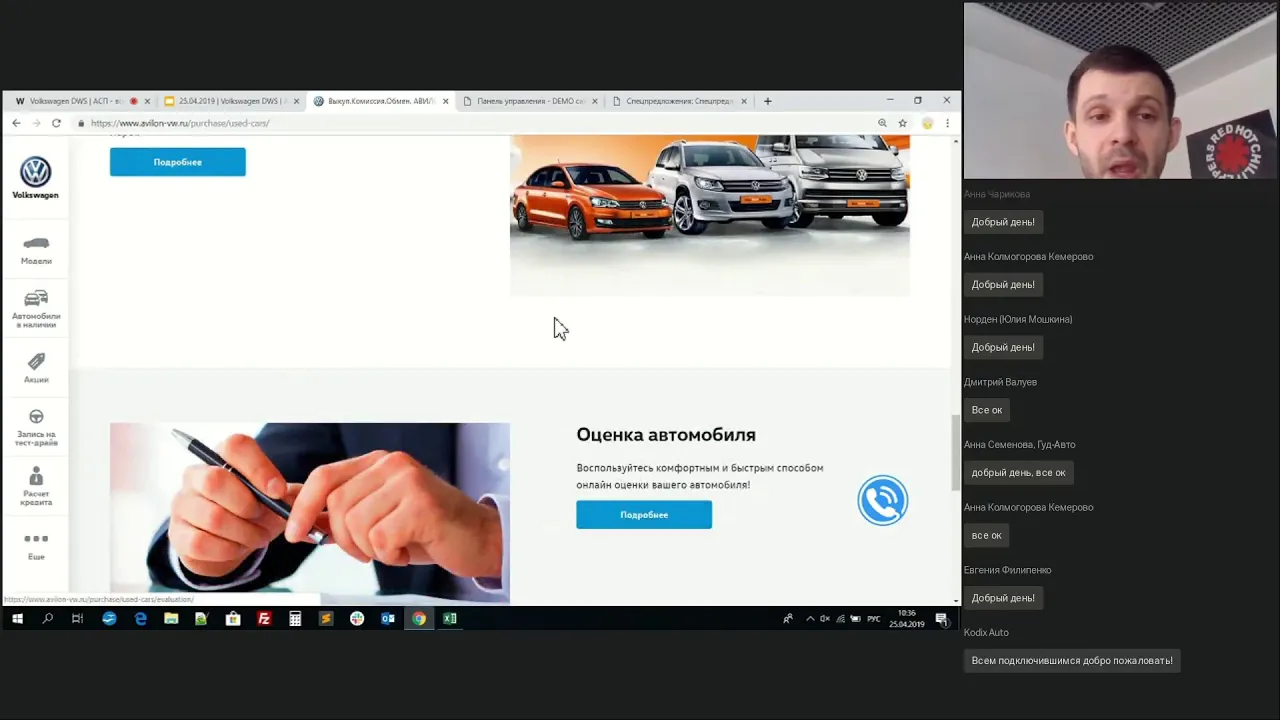
Task: Click the scrollbar down arrow
Action: click(x=956, y=601)
